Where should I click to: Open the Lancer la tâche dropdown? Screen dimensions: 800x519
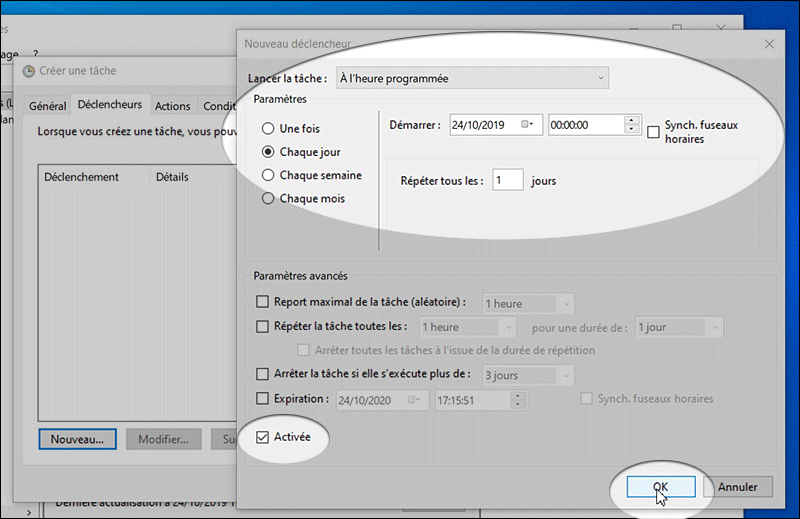tap(472, 78)
